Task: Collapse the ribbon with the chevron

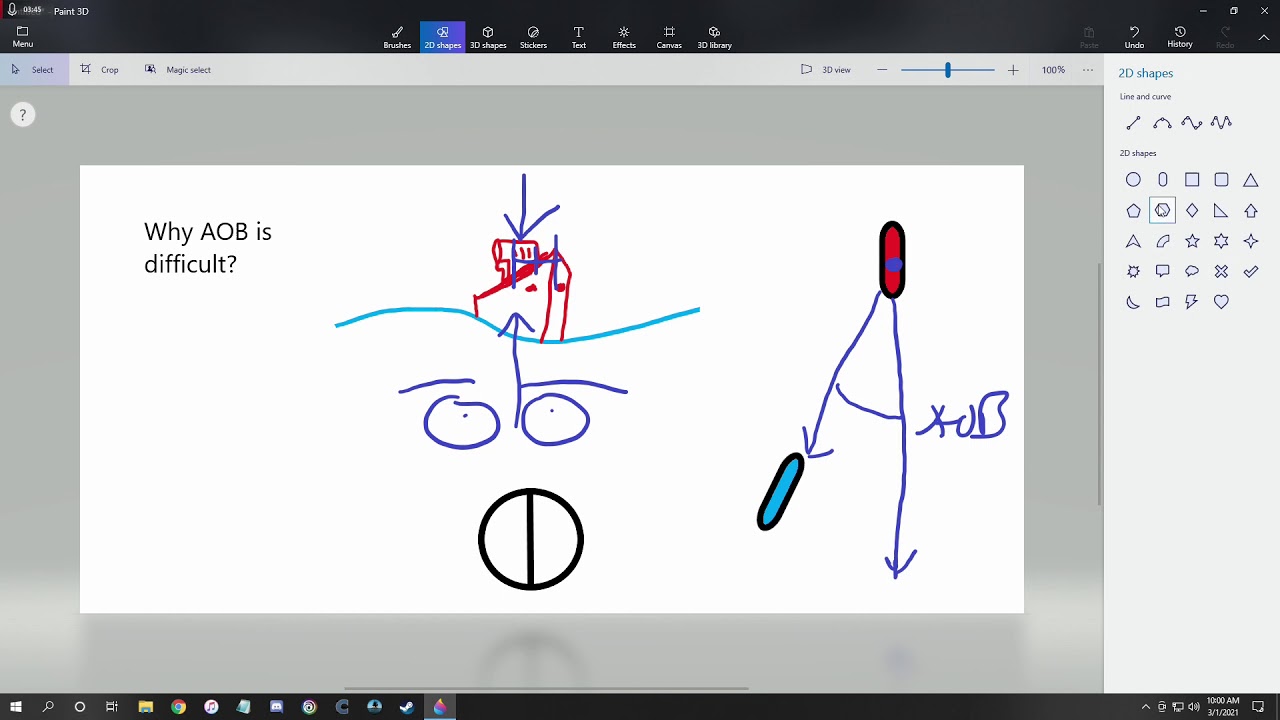Action: (x=1264, y=37)
